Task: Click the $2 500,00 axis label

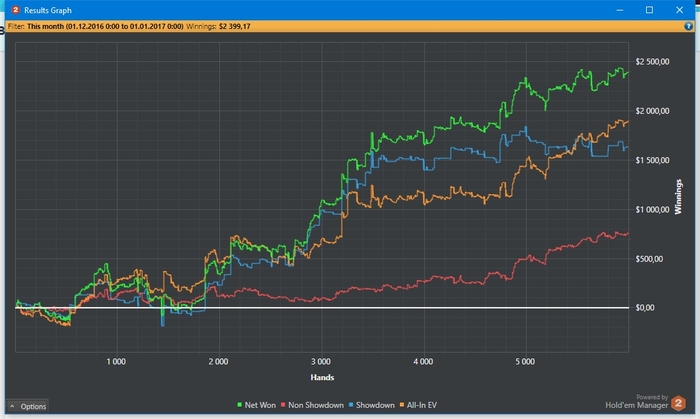Action: coord(652,62)
